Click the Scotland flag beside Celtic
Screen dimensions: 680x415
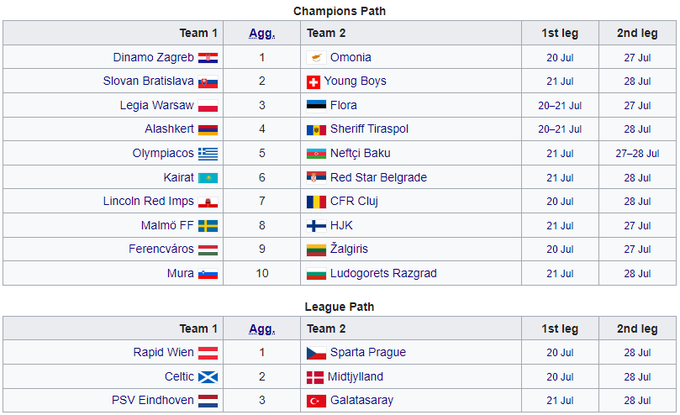tap(208, 377)
